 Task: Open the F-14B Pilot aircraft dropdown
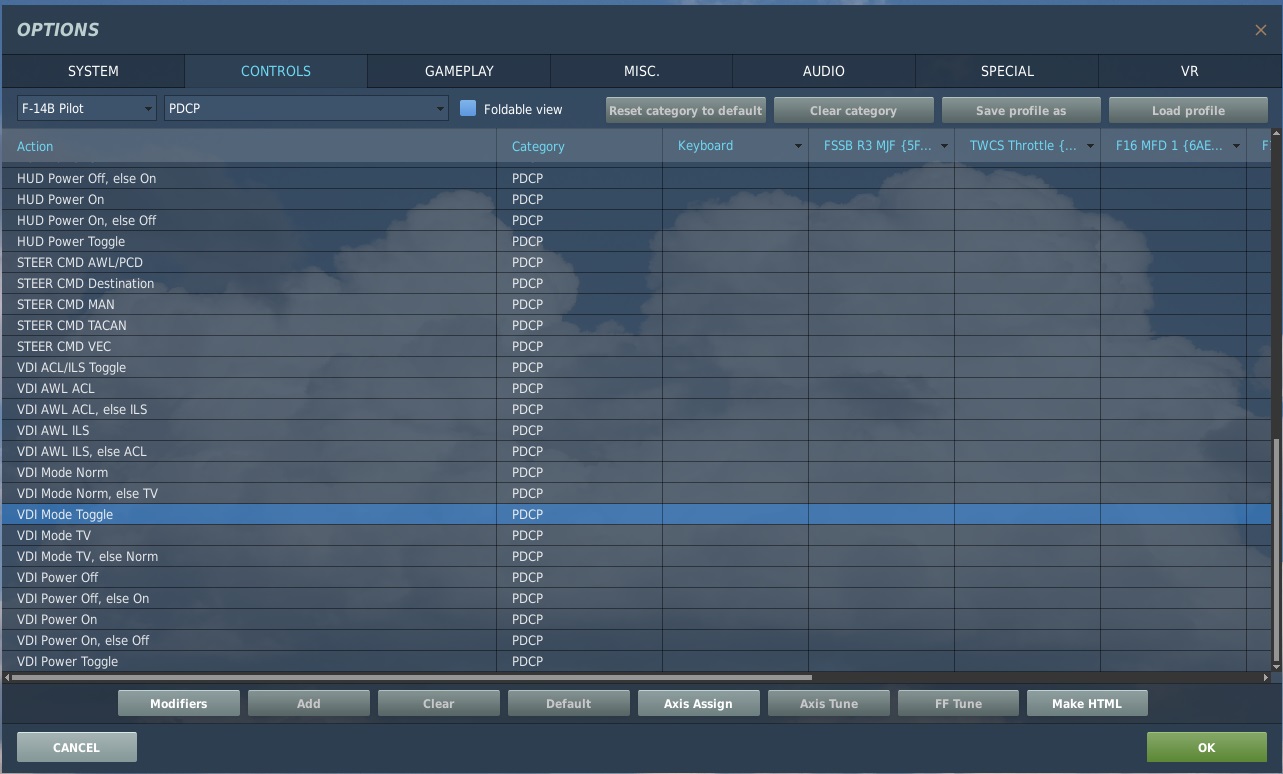87,108
